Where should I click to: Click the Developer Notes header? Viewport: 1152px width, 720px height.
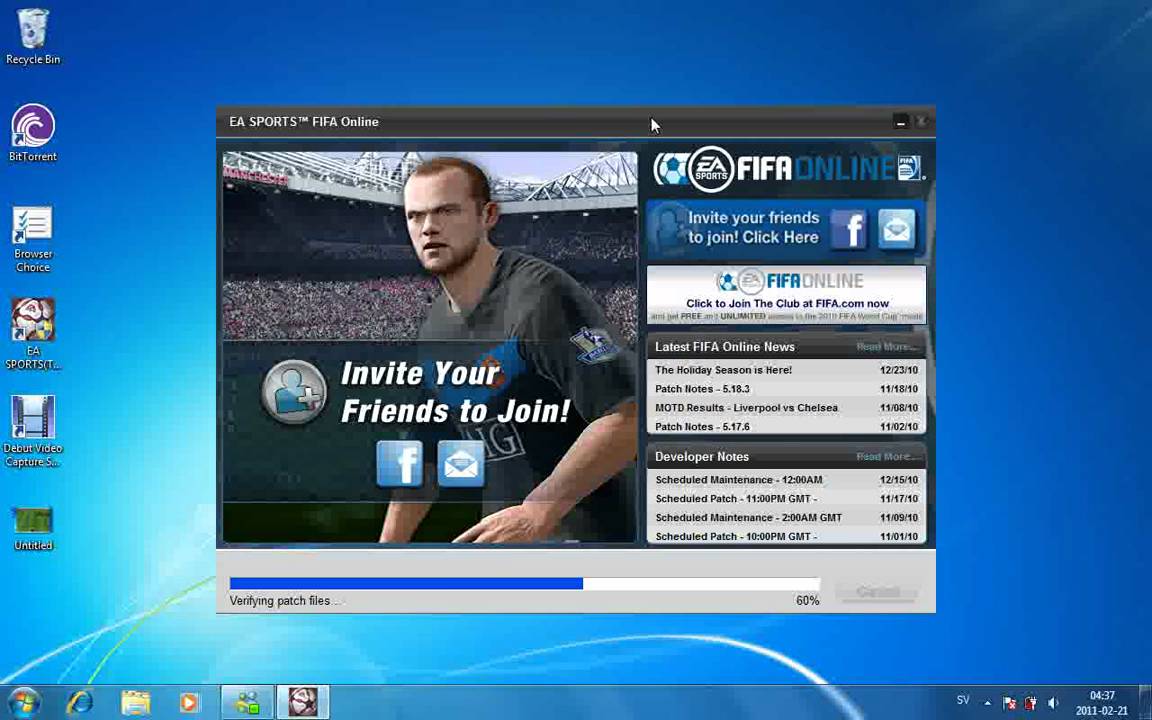tap(702, 457)
